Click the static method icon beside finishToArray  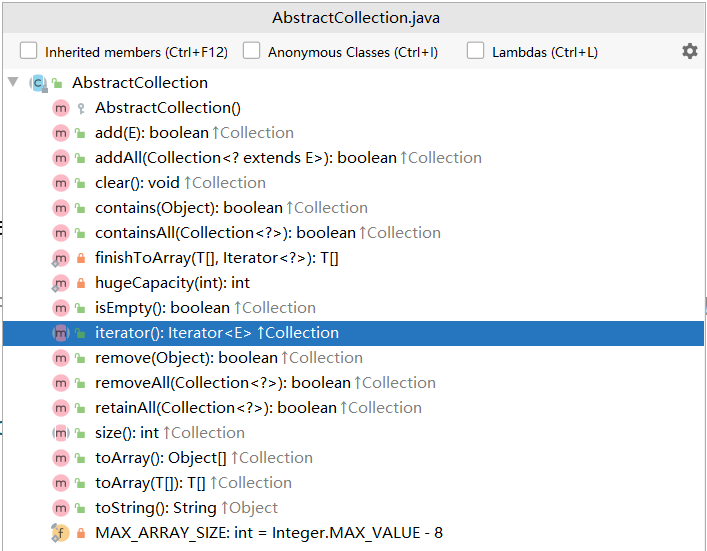pyautogui.click(x=60, y=258)
